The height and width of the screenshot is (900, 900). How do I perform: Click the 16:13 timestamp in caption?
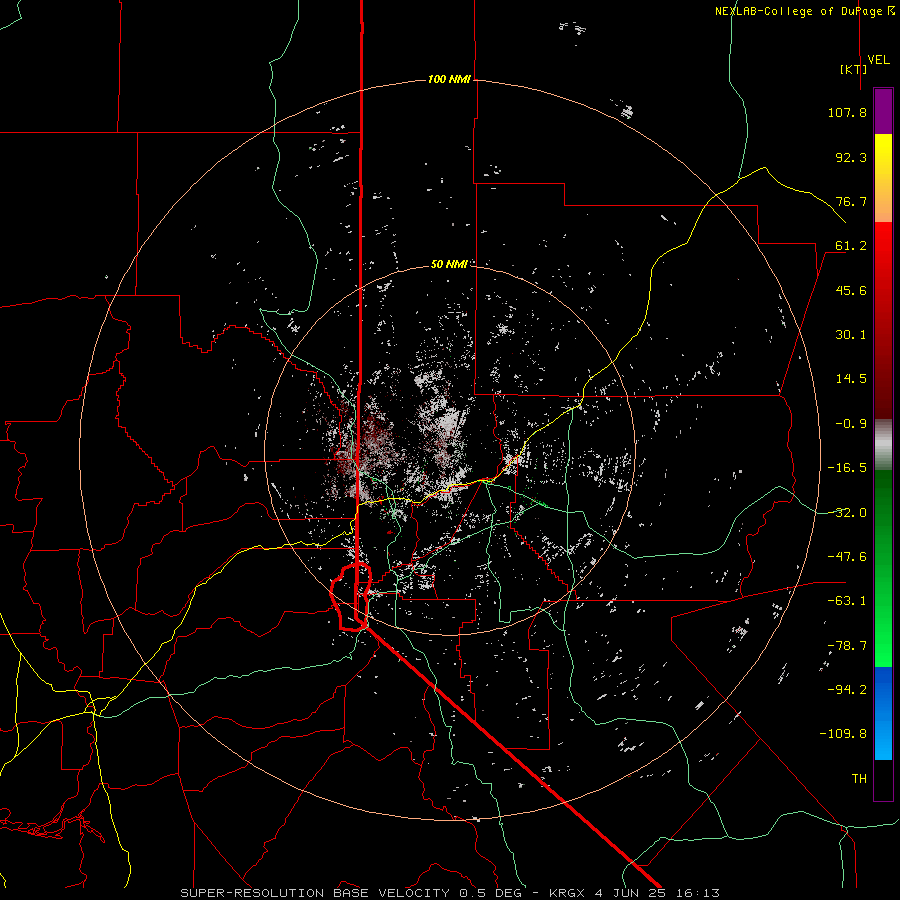[697, 893]
